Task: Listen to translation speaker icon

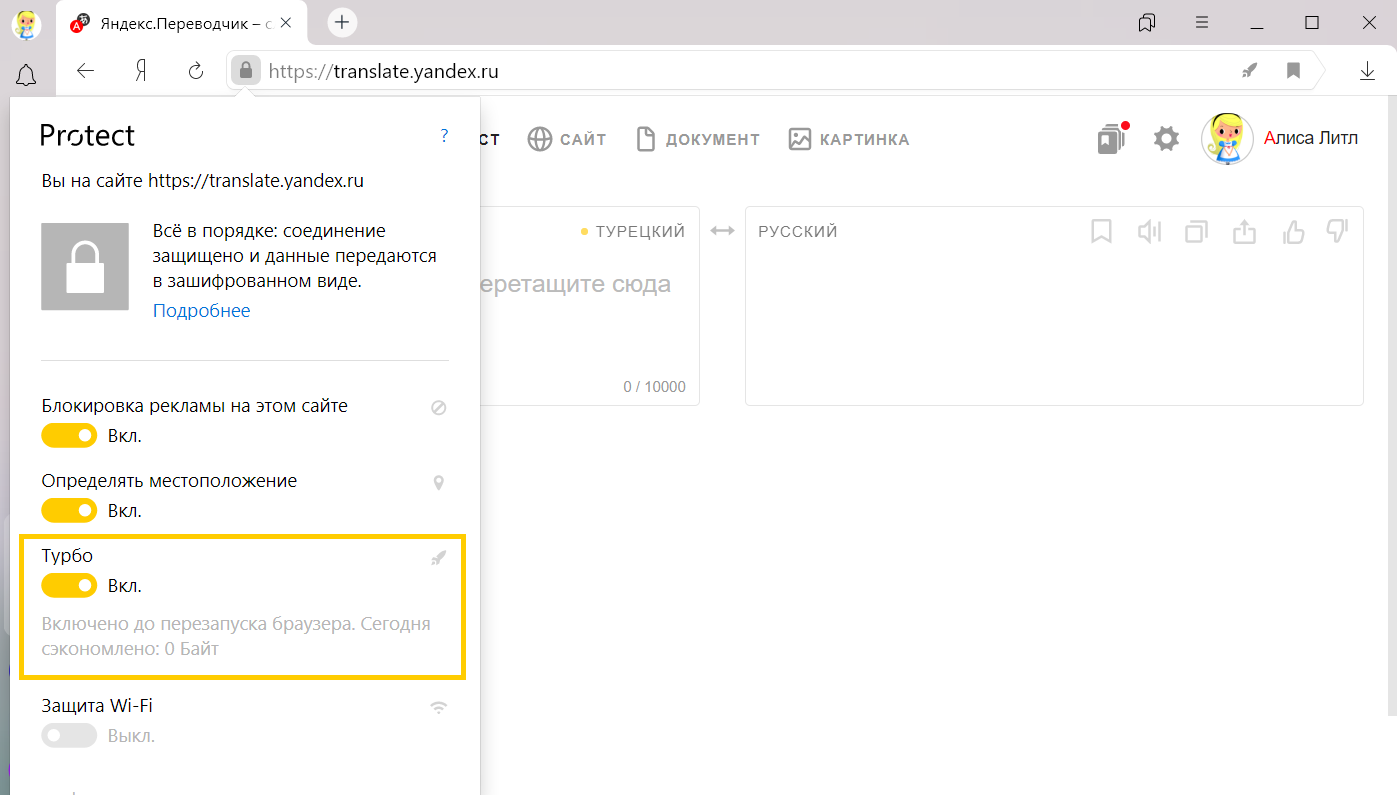Action: pyautogui.click(x=1149, y=232)
